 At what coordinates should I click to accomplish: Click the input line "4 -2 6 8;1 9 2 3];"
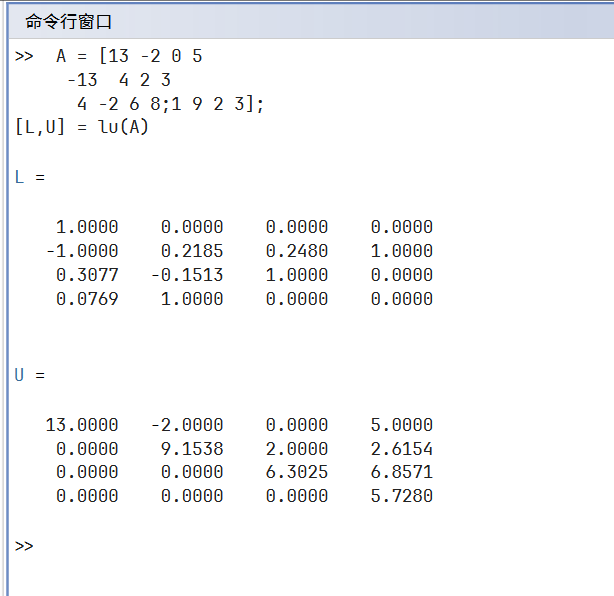pyautogui.click(x=170, y=104)
